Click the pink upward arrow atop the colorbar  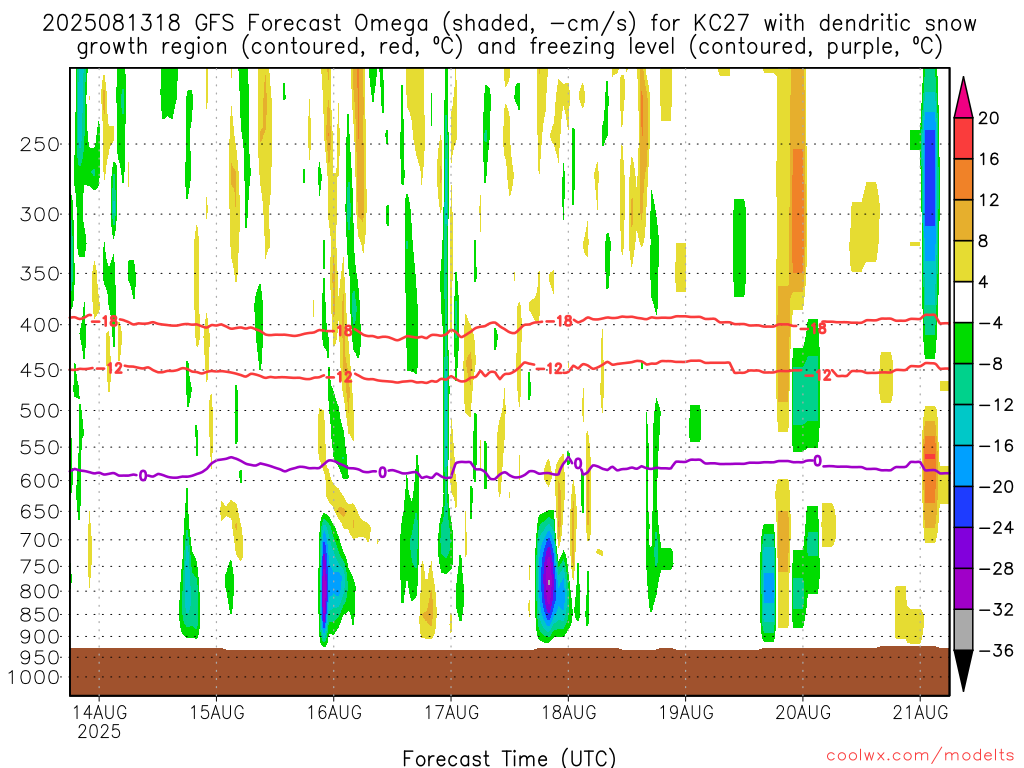[963, 98]
